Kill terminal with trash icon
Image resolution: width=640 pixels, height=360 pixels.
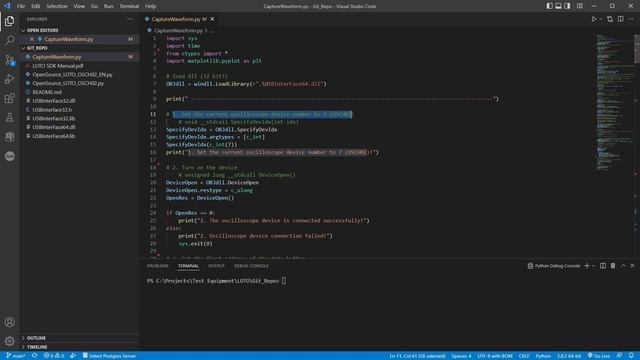point(613,266)
